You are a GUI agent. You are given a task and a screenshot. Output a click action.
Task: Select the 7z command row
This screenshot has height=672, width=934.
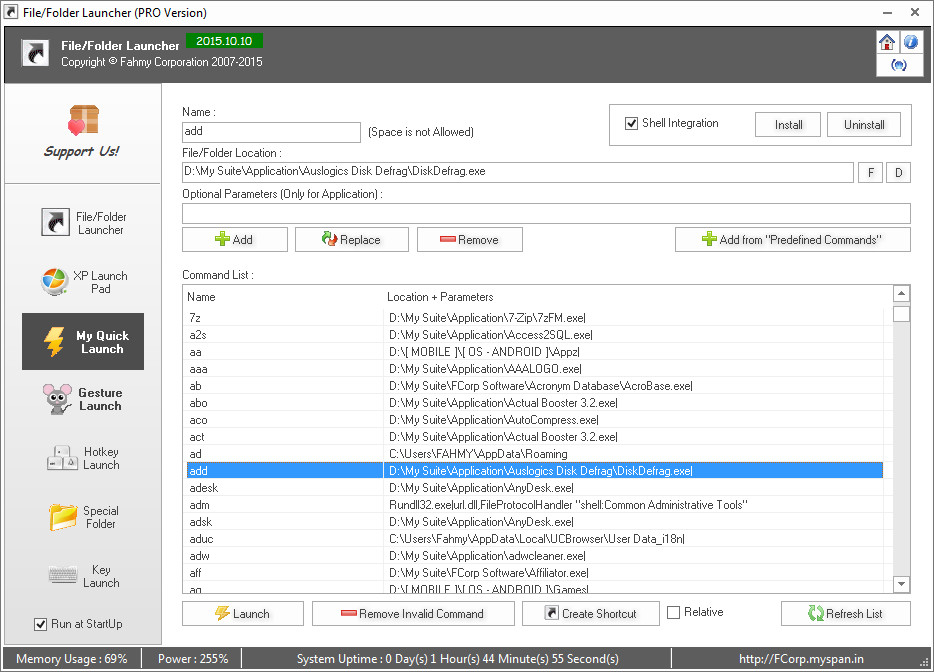(x=534, y=318)
